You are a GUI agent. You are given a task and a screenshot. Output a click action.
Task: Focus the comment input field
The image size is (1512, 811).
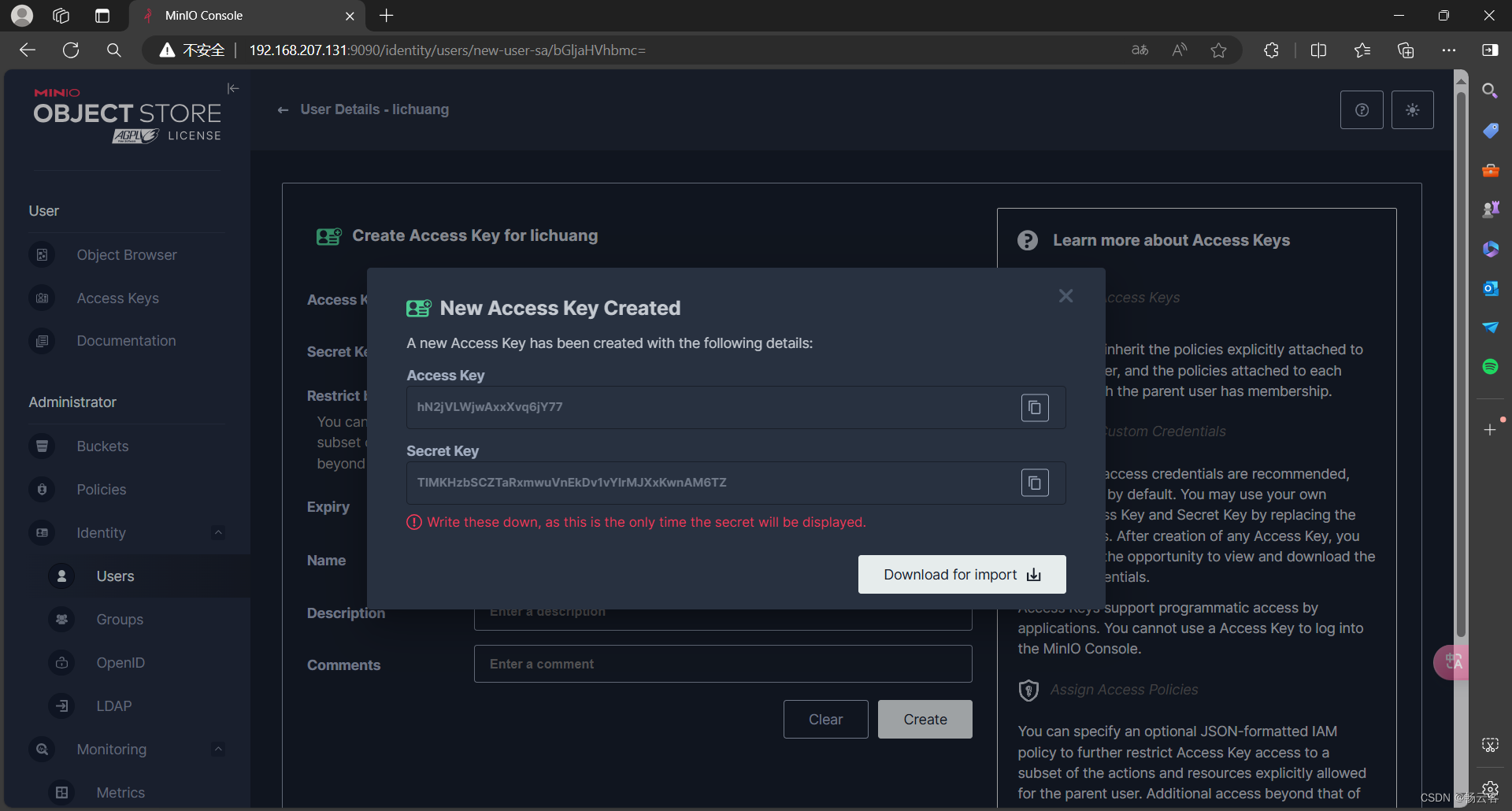pos(723,664)
